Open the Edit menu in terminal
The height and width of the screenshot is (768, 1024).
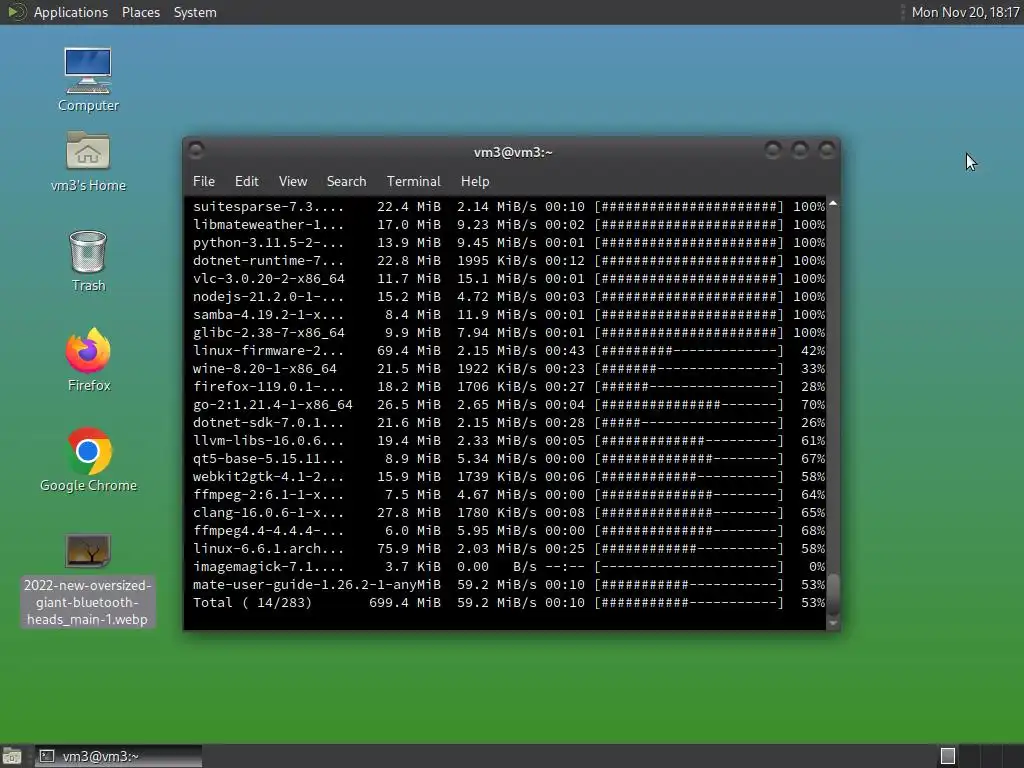(246, 182)
